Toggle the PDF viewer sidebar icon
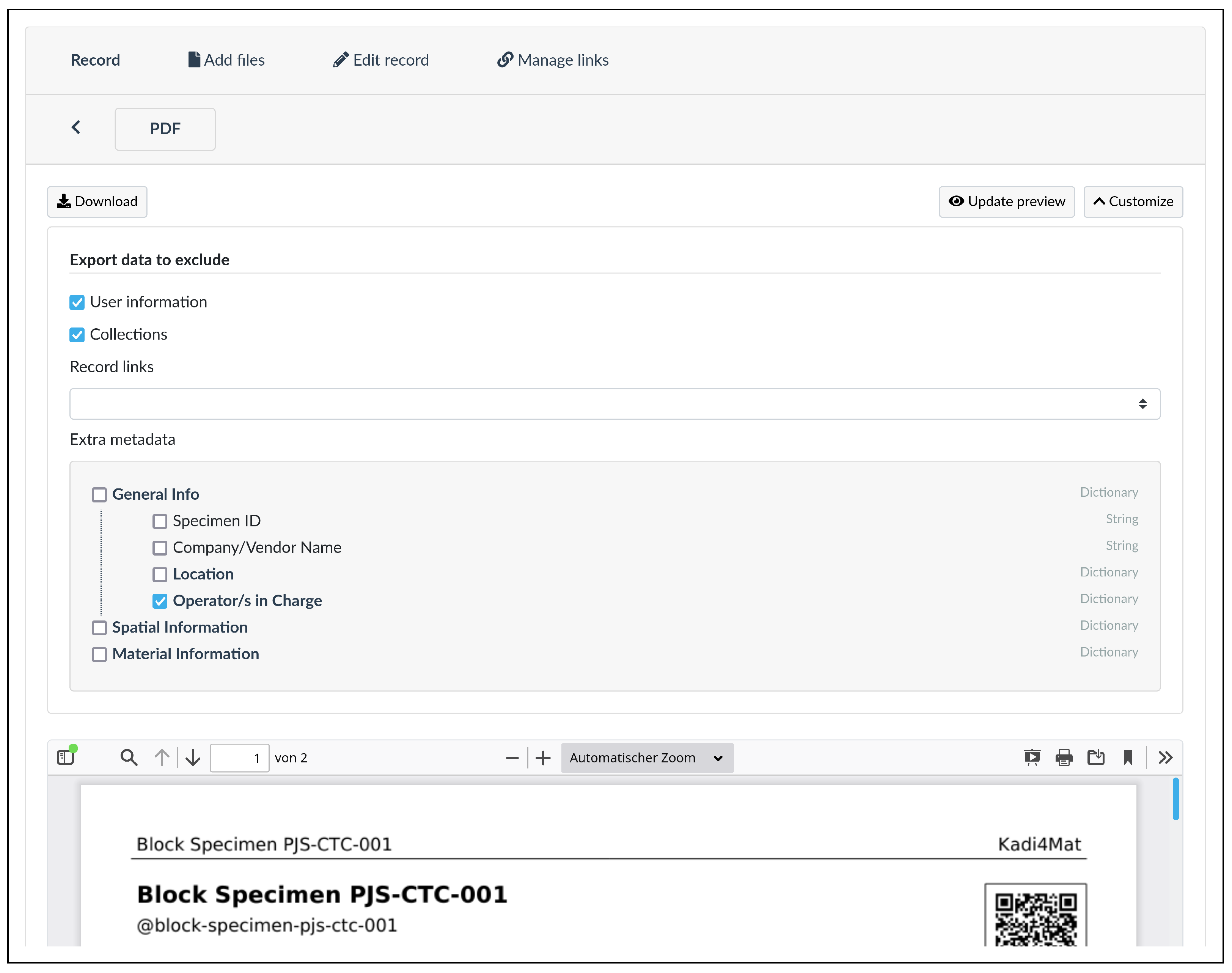 pos(66,757)
